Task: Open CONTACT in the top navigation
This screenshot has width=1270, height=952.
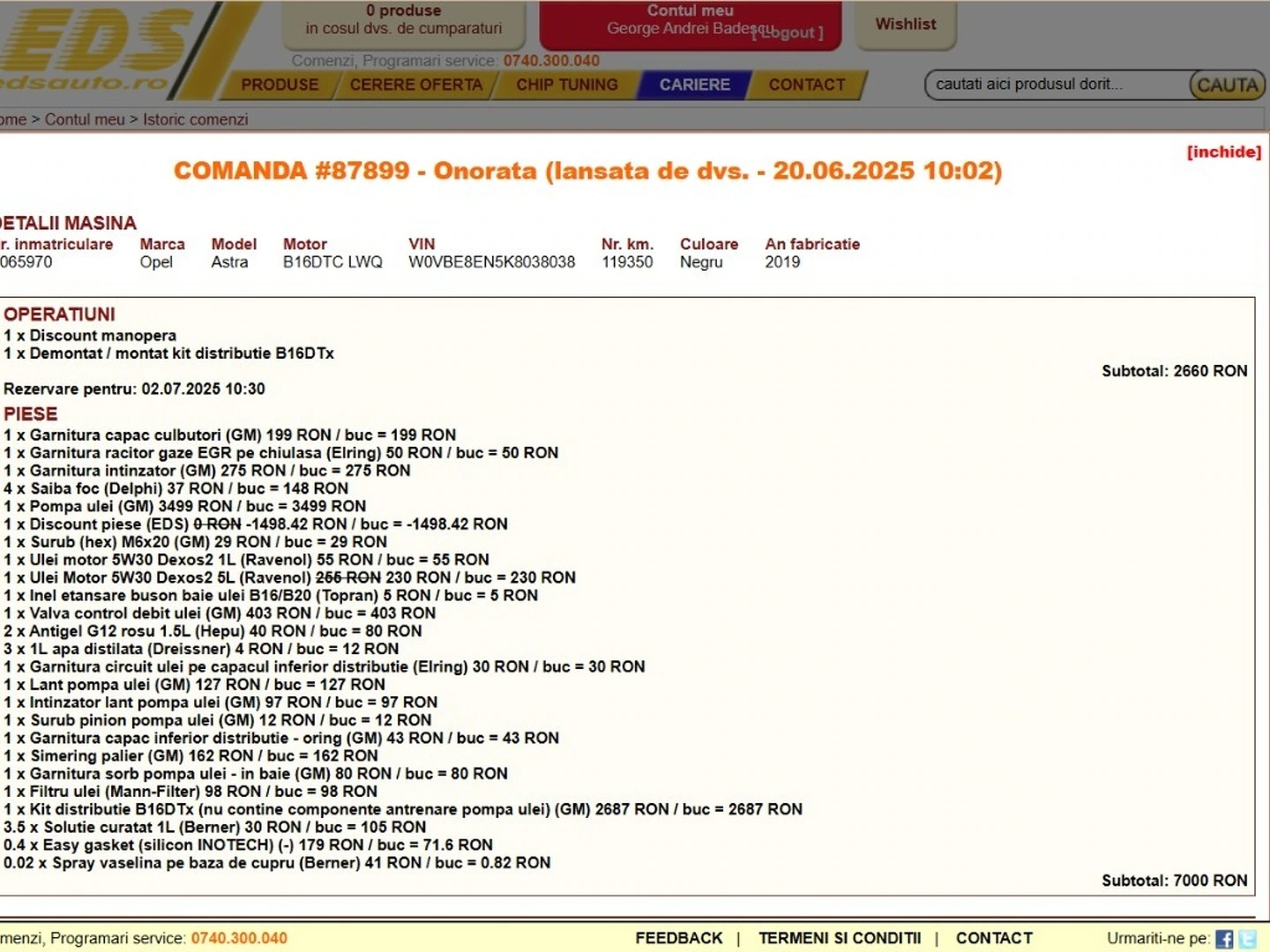Action: coord(806,85)
